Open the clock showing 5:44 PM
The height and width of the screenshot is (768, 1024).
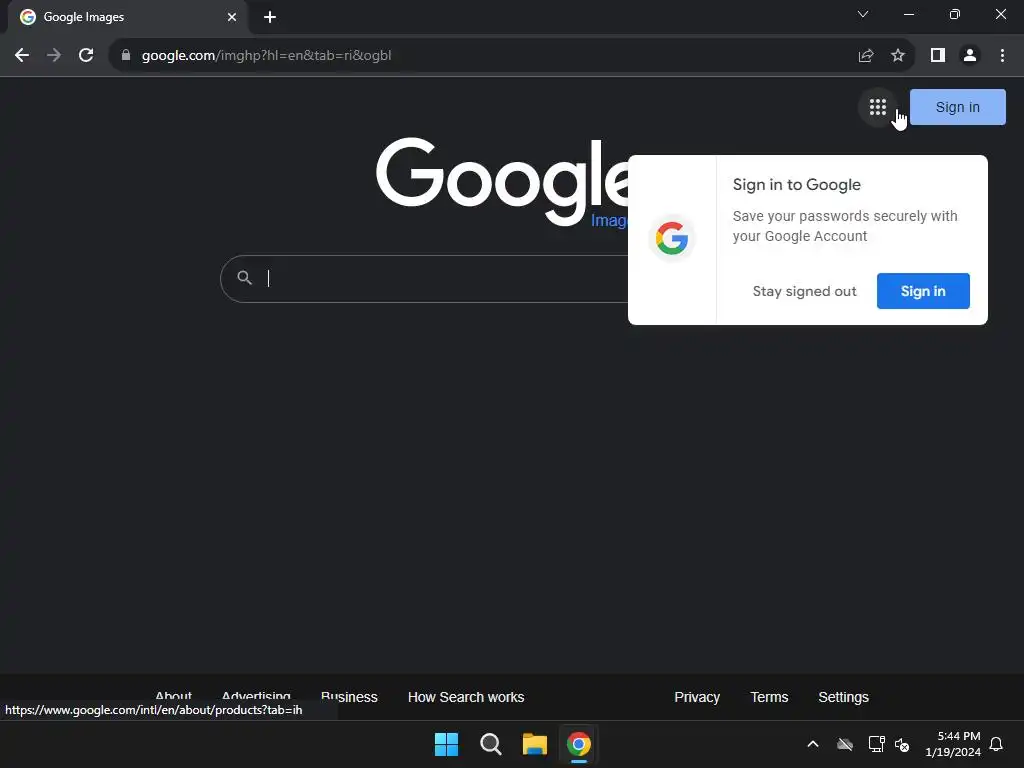pyautogui.click(x=953, y=744)
